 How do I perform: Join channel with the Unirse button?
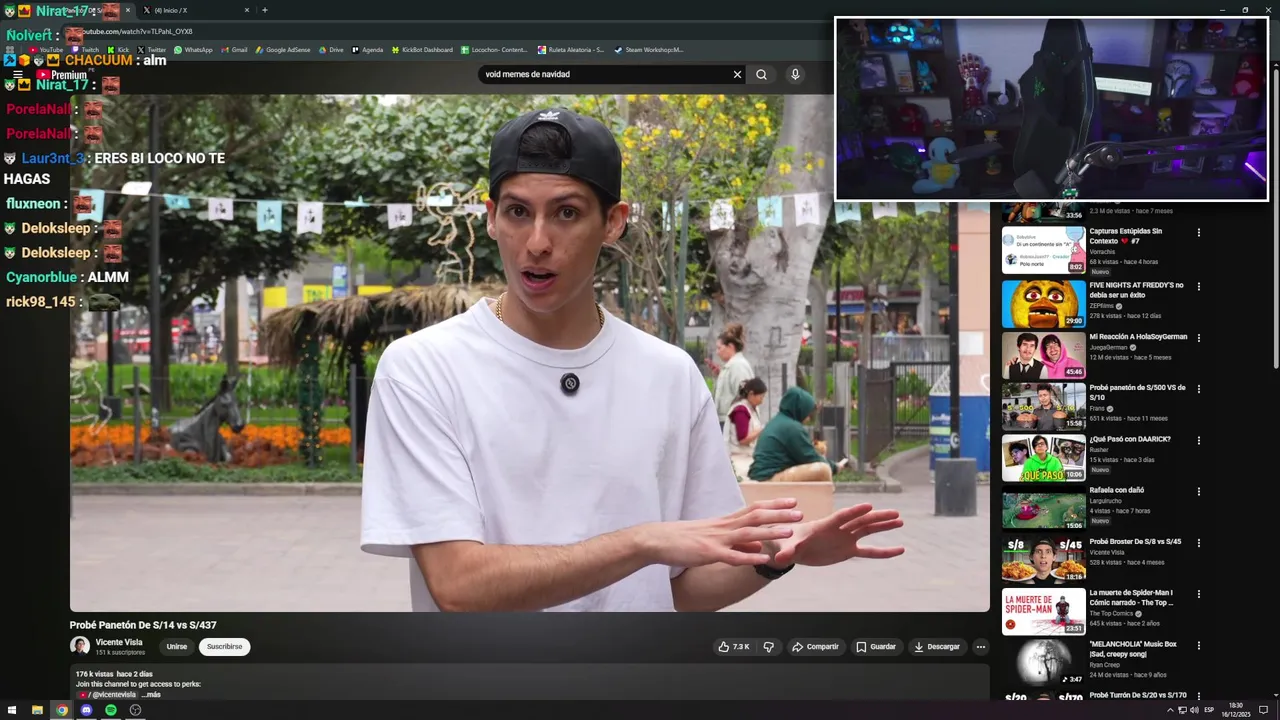(176, 647)
